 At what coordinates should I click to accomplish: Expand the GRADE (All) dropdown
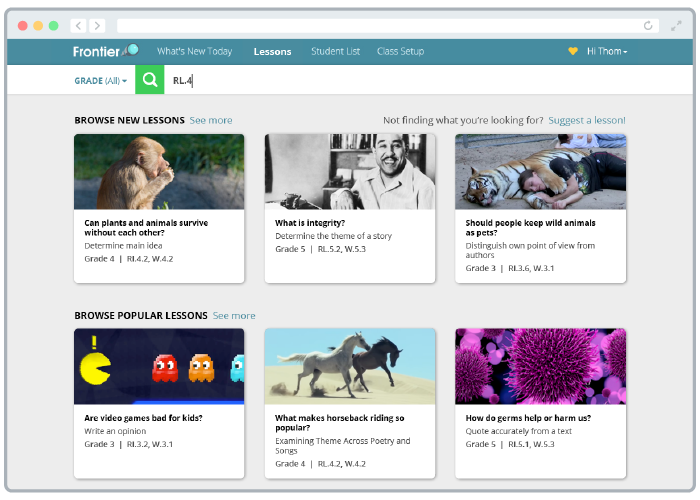point(100,80)
